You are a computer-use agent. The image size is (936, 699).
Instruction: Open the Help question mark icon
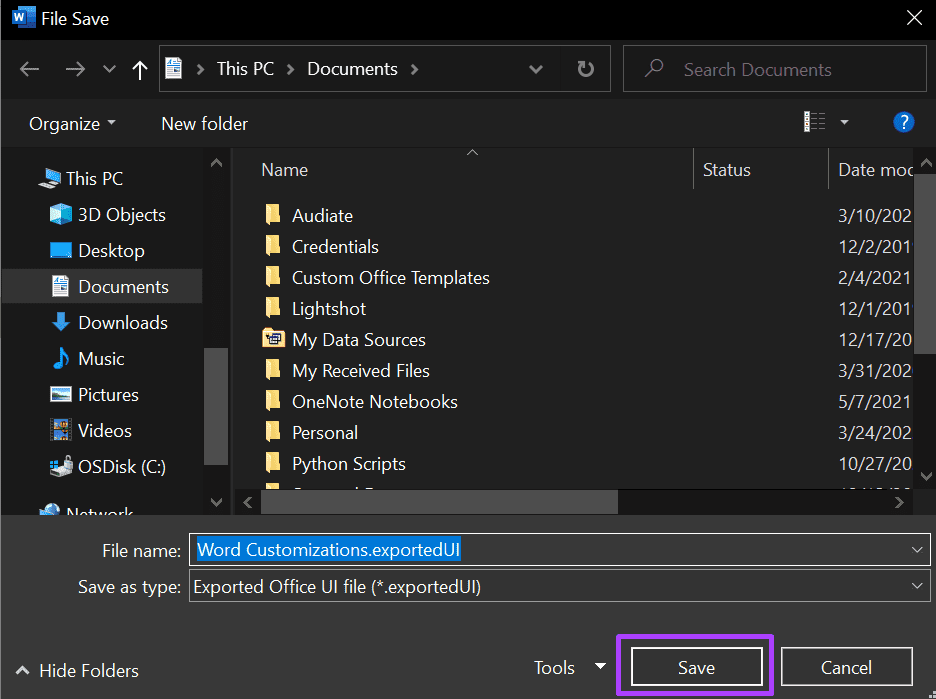[903, 123]
